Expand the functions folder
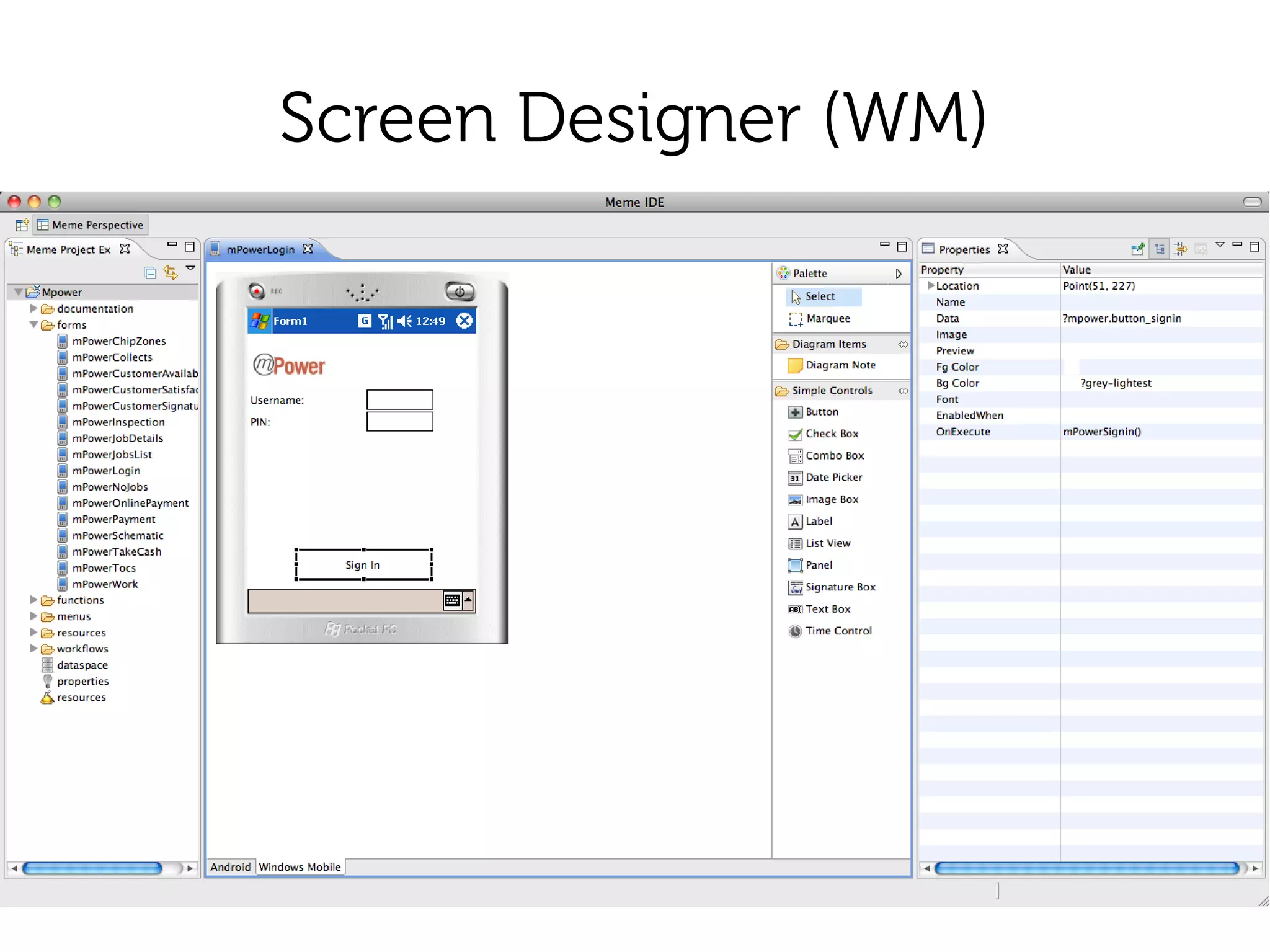Viewport: 1270px width, 952px height. (34, 600)
